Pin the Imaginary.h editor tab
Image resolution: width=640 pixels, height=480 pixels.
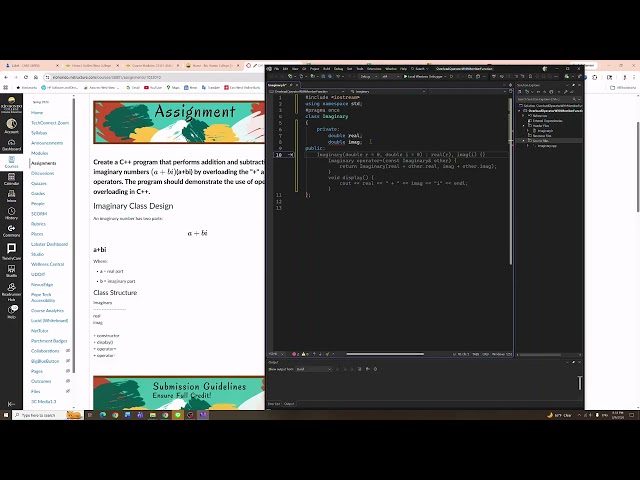pyautogui.click(x=291, y=85)
